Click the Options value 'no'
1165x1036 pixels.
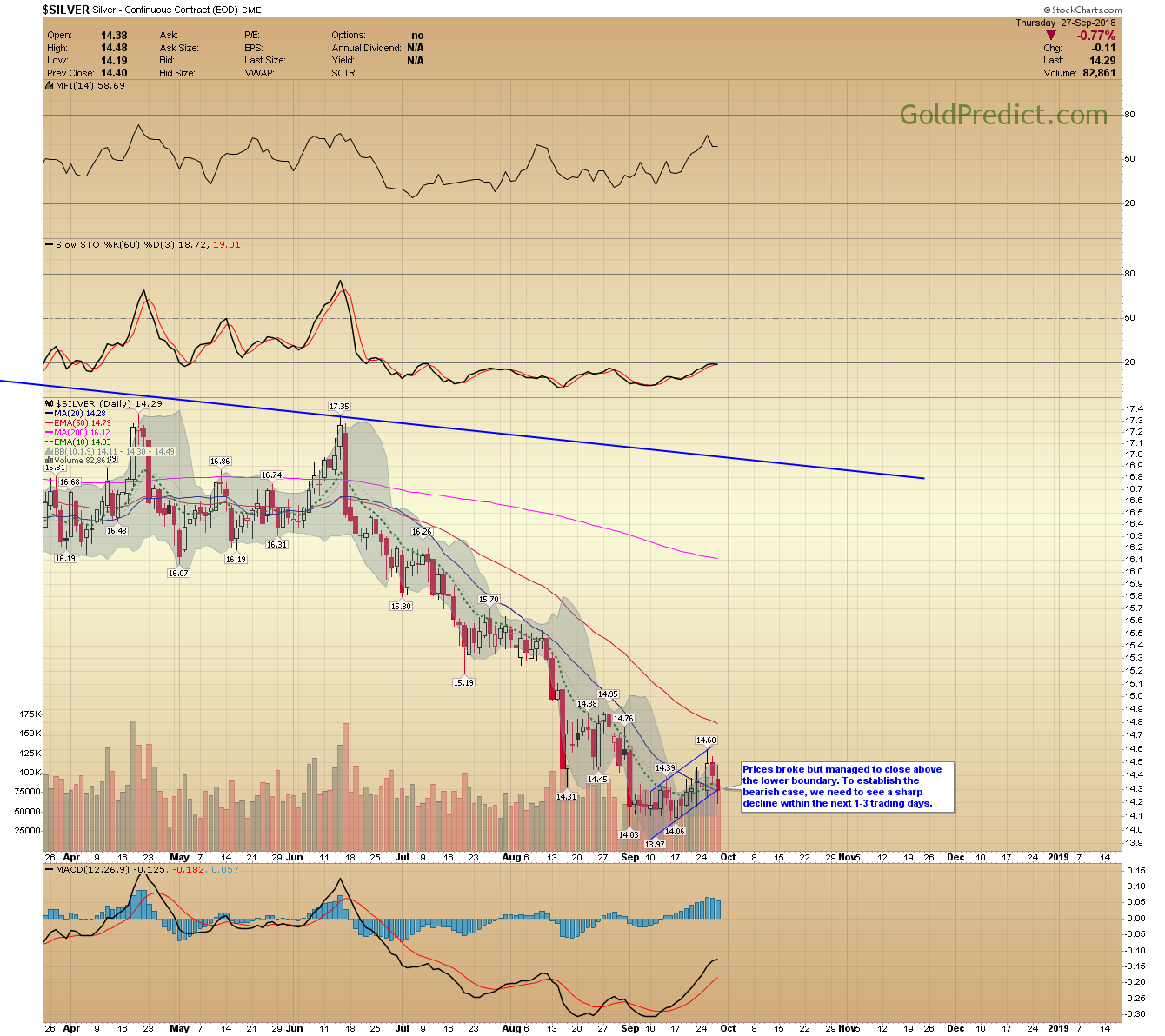coord(418,36)
